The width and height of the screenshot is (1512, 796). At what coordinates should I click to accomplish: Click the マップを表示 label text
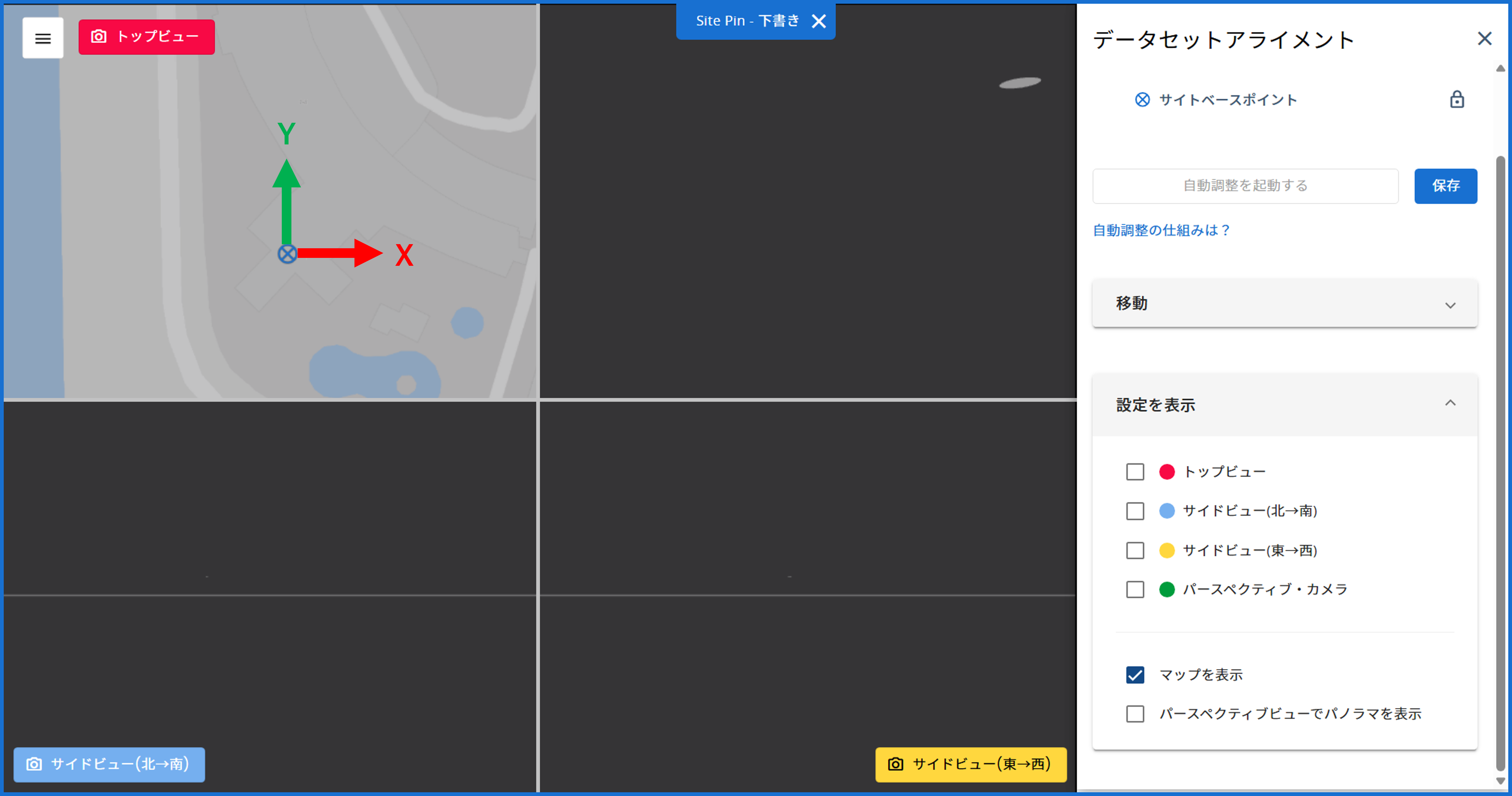(1201, 675)
